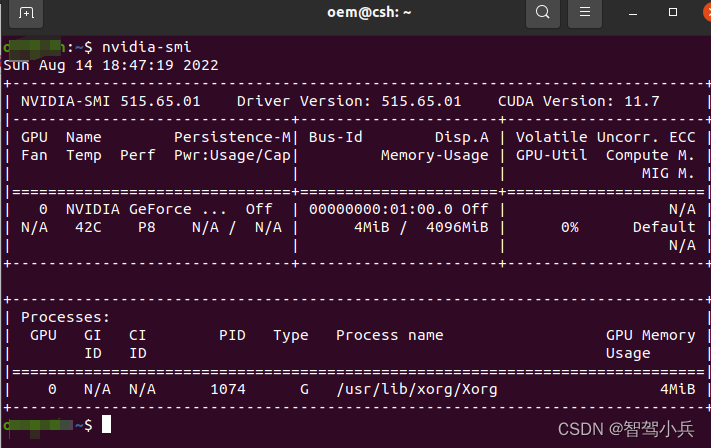Screen dimensions: 711x448
Task: Click the NVIDIA GeForce ... name
Action: click(146, 209)
